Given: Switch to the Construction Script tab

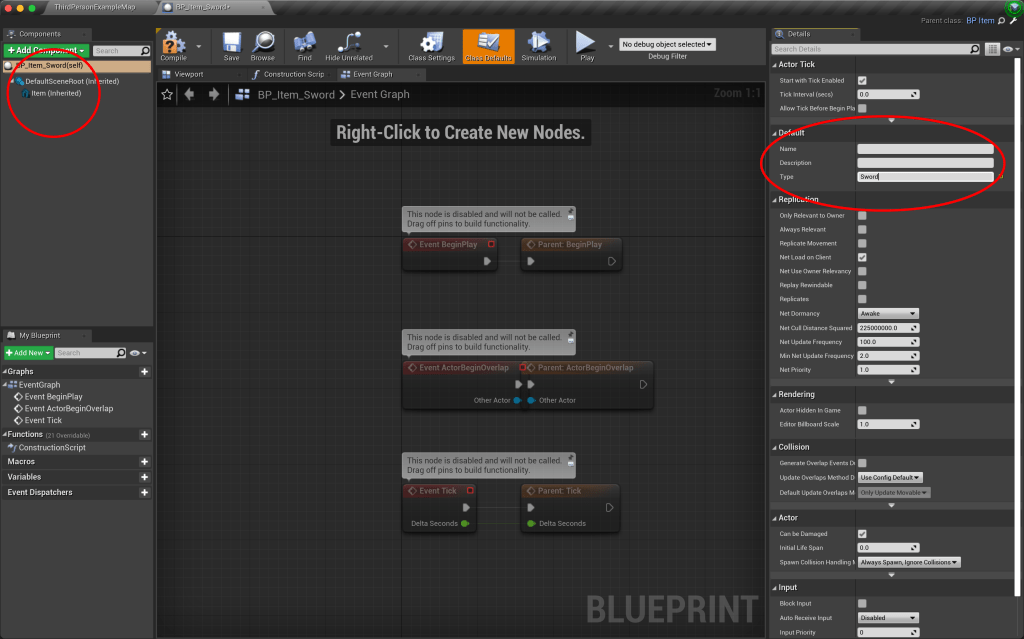Looking at the screenshot, I should point(289,74).
